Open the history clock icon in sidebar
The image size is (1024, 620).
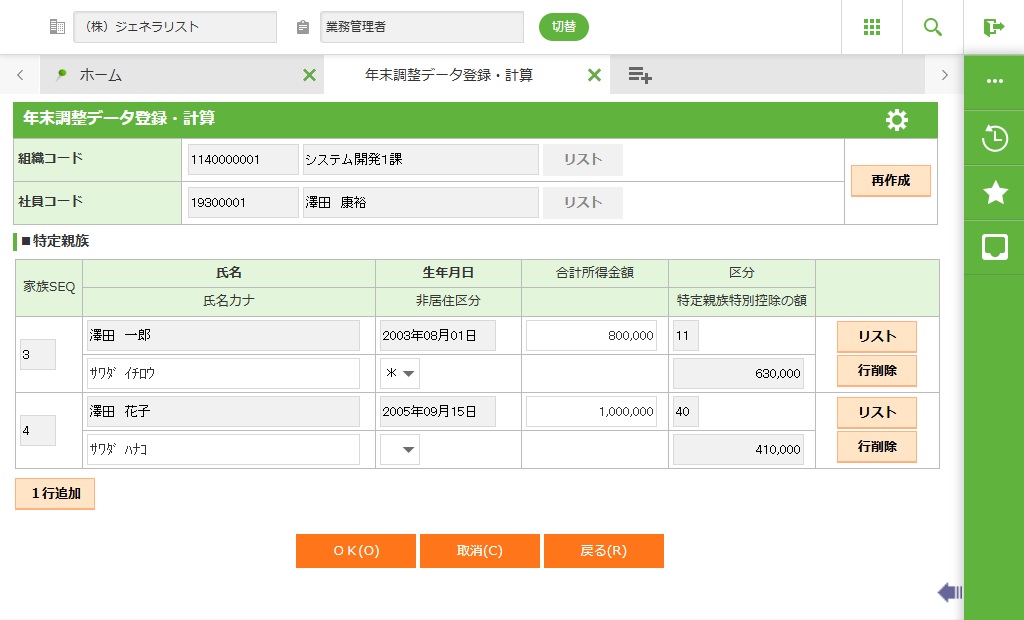pyautogui.click(x=994, y=138)
